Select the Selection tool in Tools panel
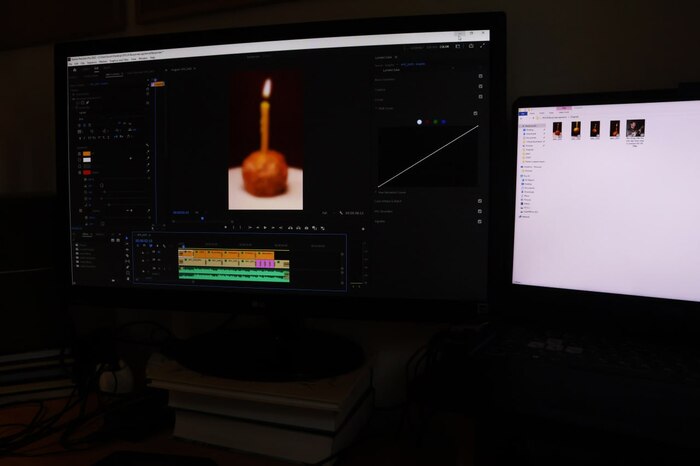The width and height of the screenshot is (700, 466). click(127, 238)
